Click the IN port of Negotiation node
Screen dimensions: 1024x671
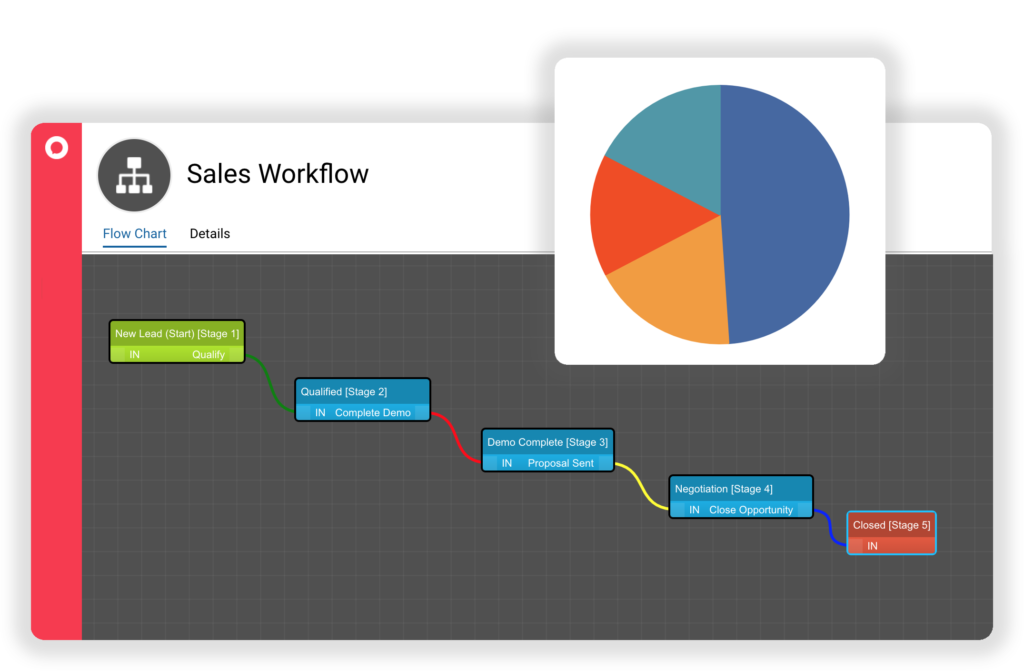tap(694, 510)
